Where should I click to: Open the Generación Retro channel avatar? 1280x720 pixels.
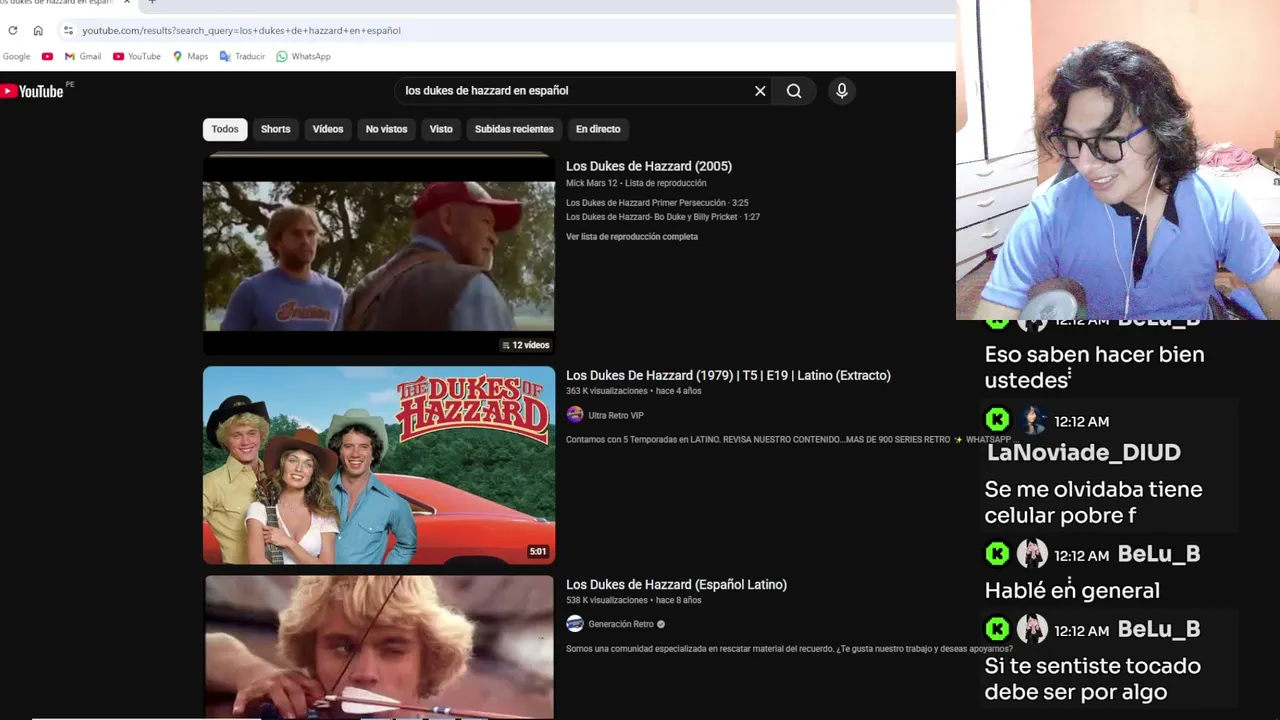click(x=575, y=624)
